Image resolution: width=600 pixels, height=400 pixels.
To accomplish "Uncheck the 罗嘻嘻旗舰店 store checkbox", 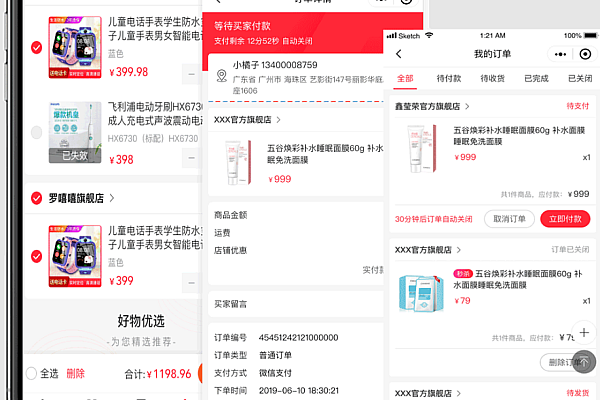I will (36, 198).
